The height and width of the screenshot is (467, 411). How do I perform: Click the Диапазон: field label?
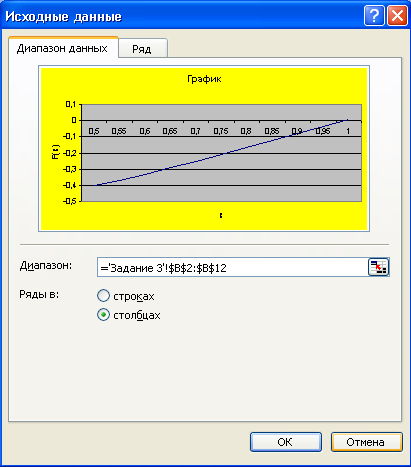(46, 266)
